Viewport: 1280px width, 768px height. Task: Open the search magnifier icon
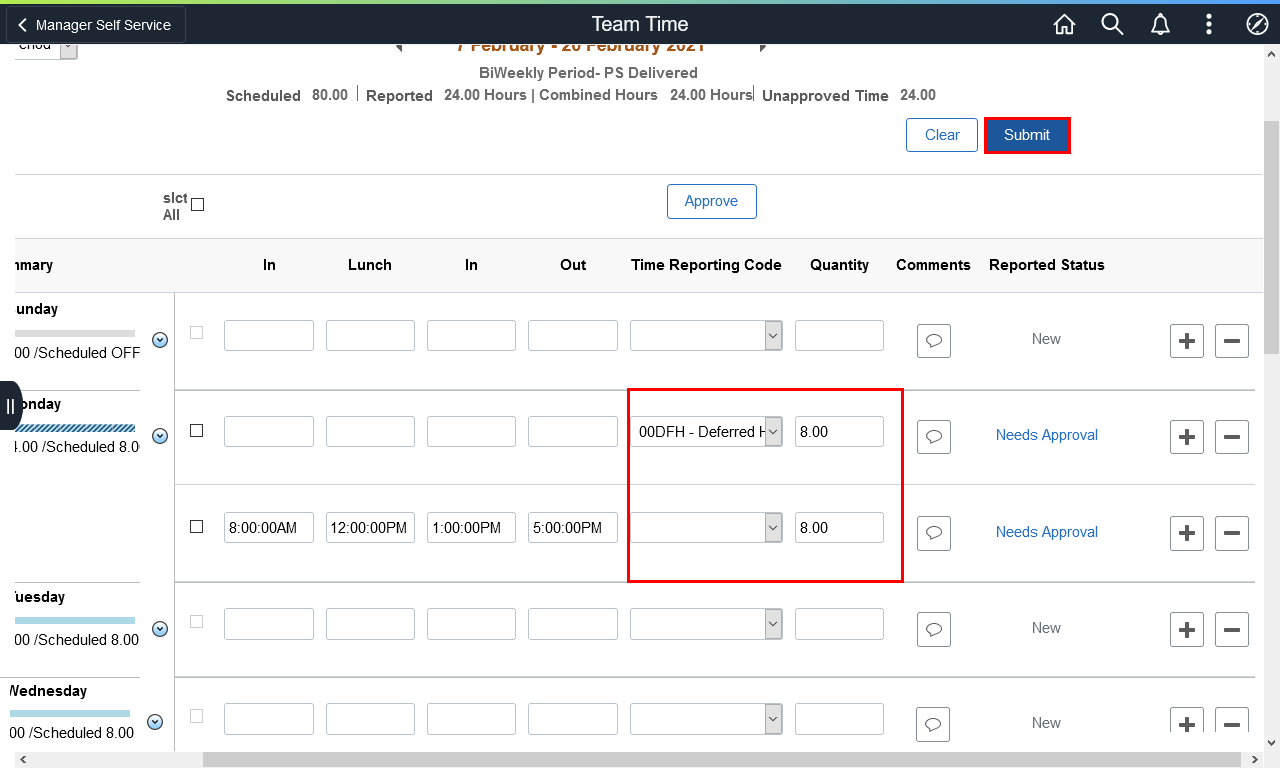point(1112,25)
